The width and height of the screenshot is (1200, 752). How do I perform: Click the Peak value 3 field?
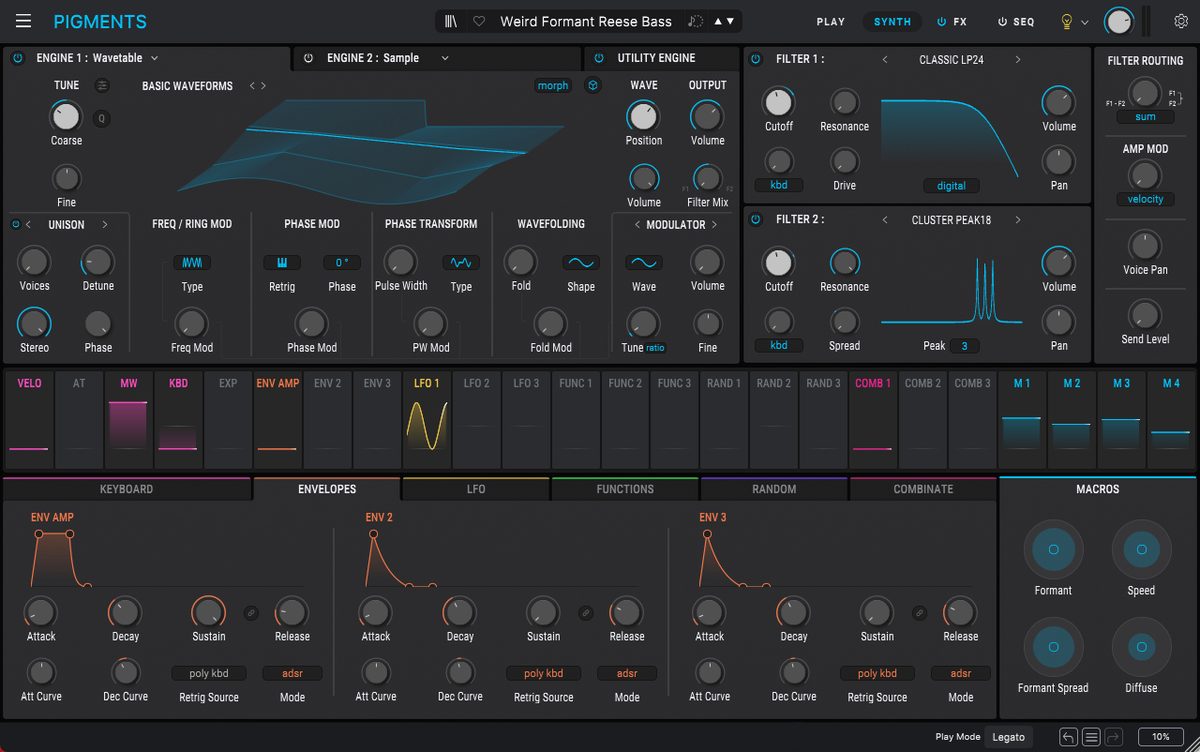point(964,346)
